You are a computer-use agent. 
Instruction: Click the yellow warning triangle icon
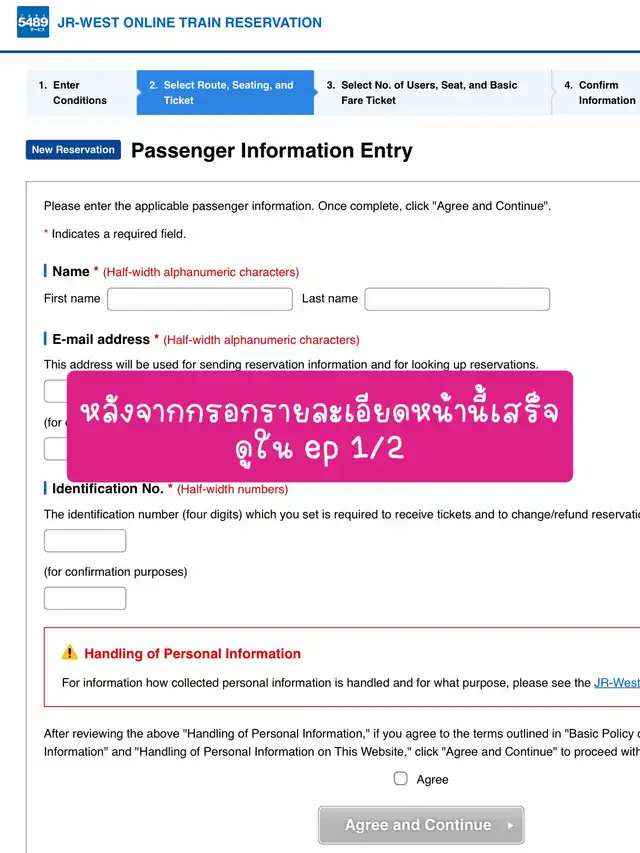click(70, 652)
